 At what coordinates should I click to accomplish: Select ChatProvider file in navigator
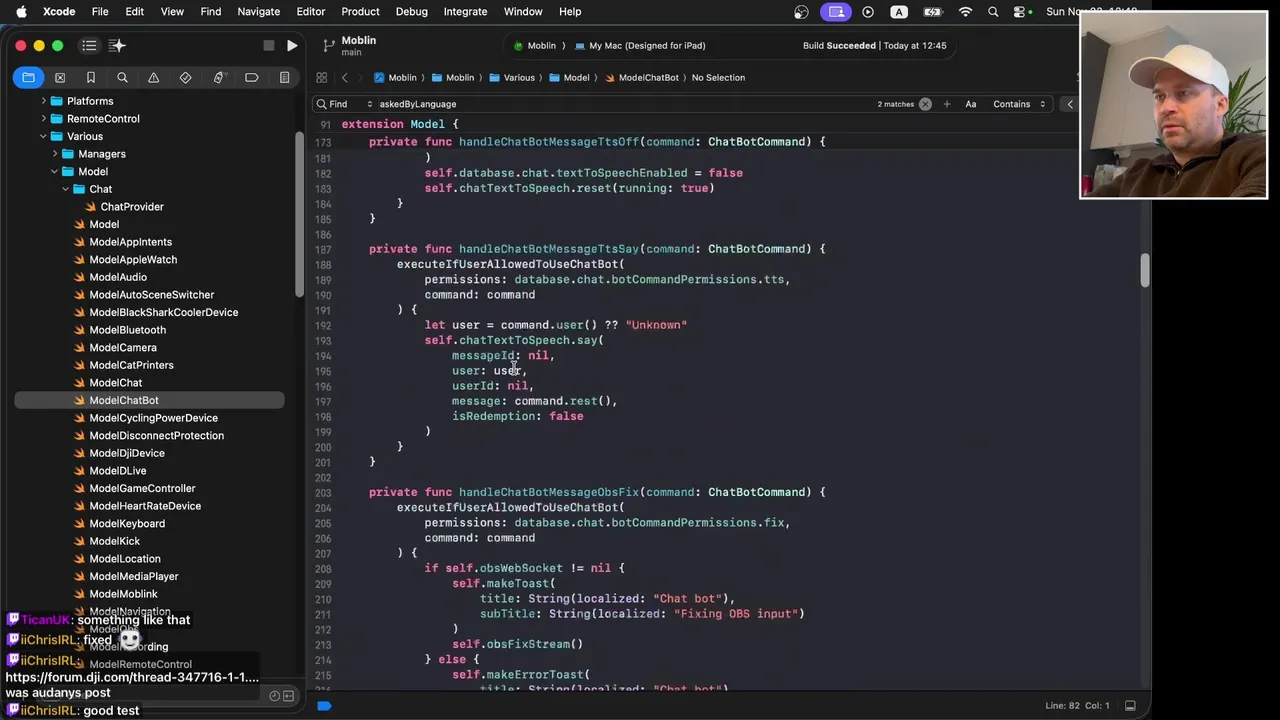131,207
